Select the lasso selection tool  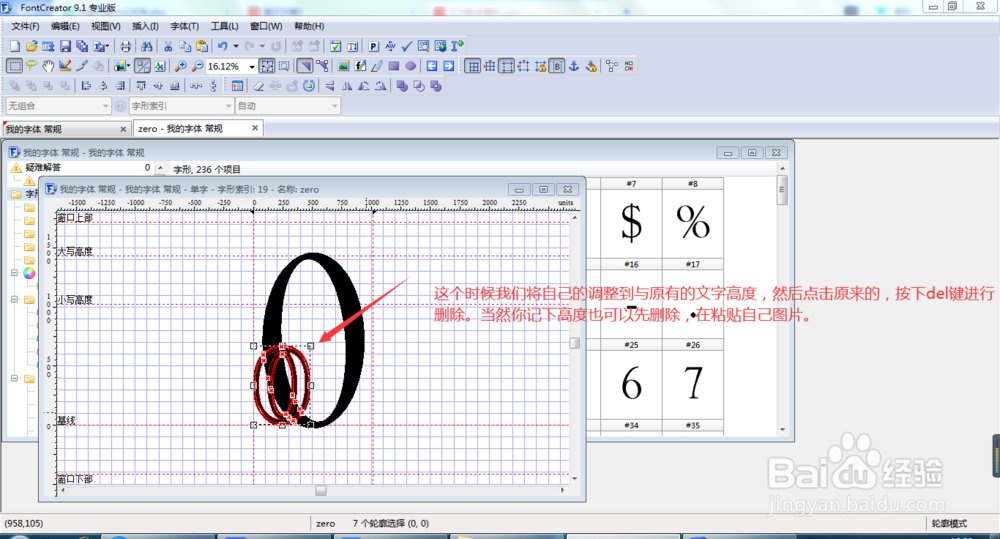pos(31,66)
